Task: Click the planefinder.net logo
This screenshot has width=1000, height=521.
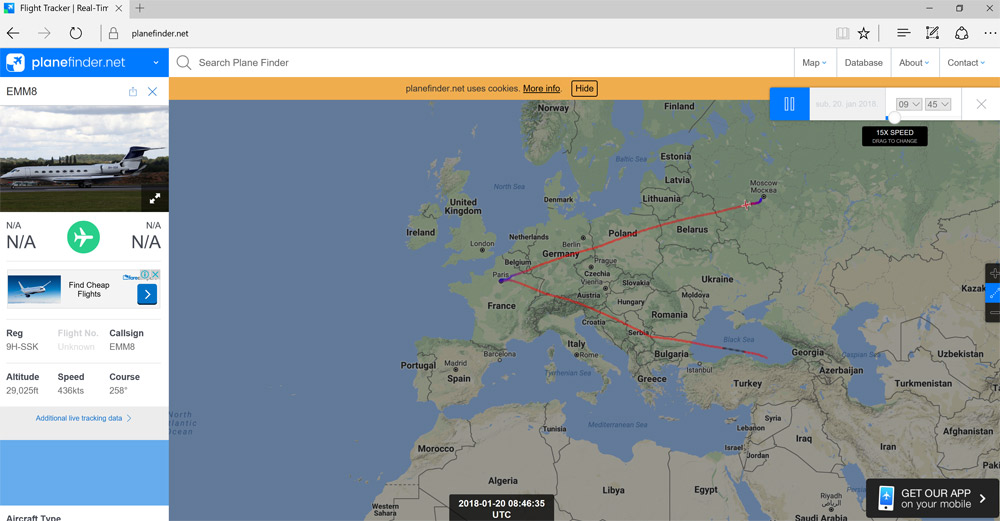Action: click(x=66, y=62)
